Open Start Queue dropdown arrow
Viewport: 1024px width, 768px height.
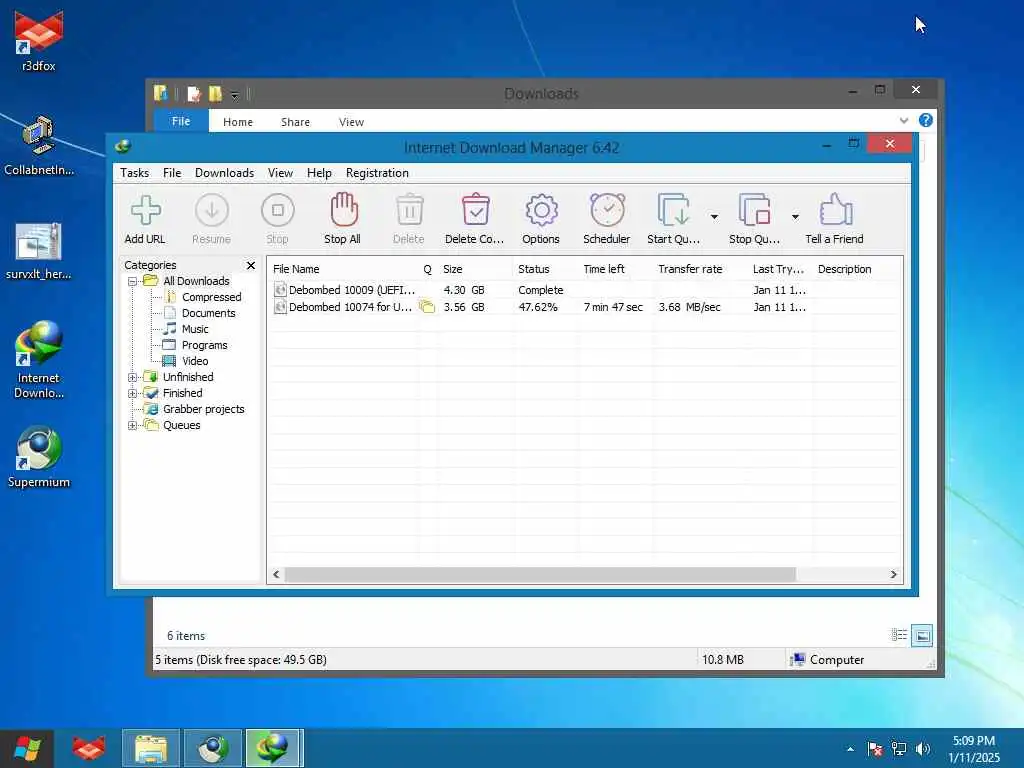[x=714, y=217]
